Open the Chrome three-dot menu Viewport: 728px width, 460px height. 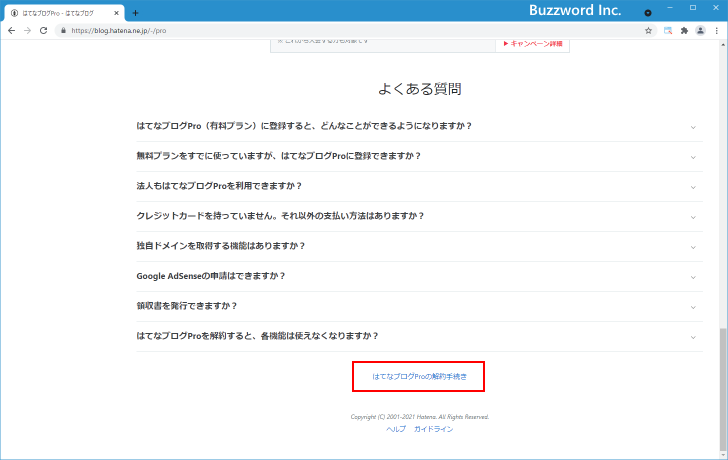(x=717, y=31)
